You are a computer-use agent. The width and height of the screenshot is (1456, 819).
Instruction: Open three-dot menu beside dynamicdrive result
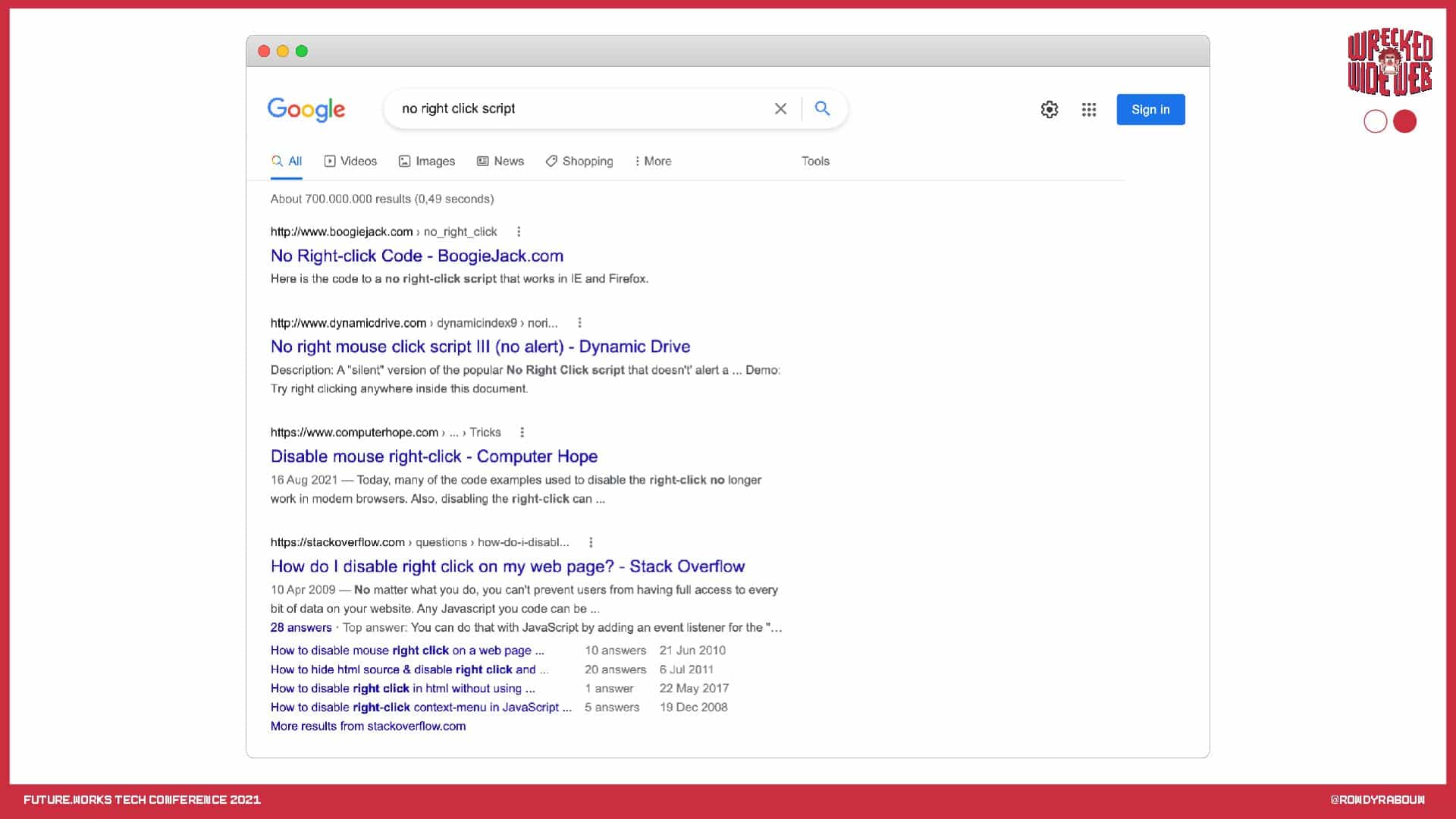tap(579, 323)
